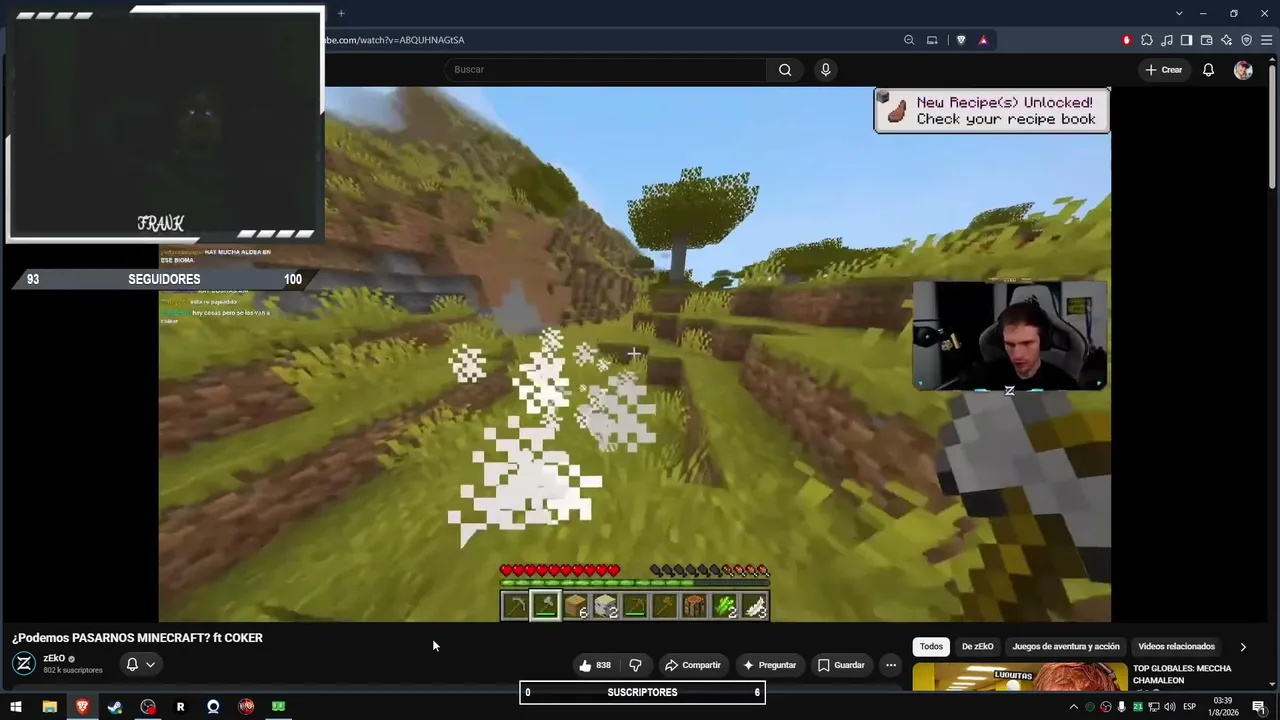
Task: Click the install app icon in address bar
Action: 932,40
